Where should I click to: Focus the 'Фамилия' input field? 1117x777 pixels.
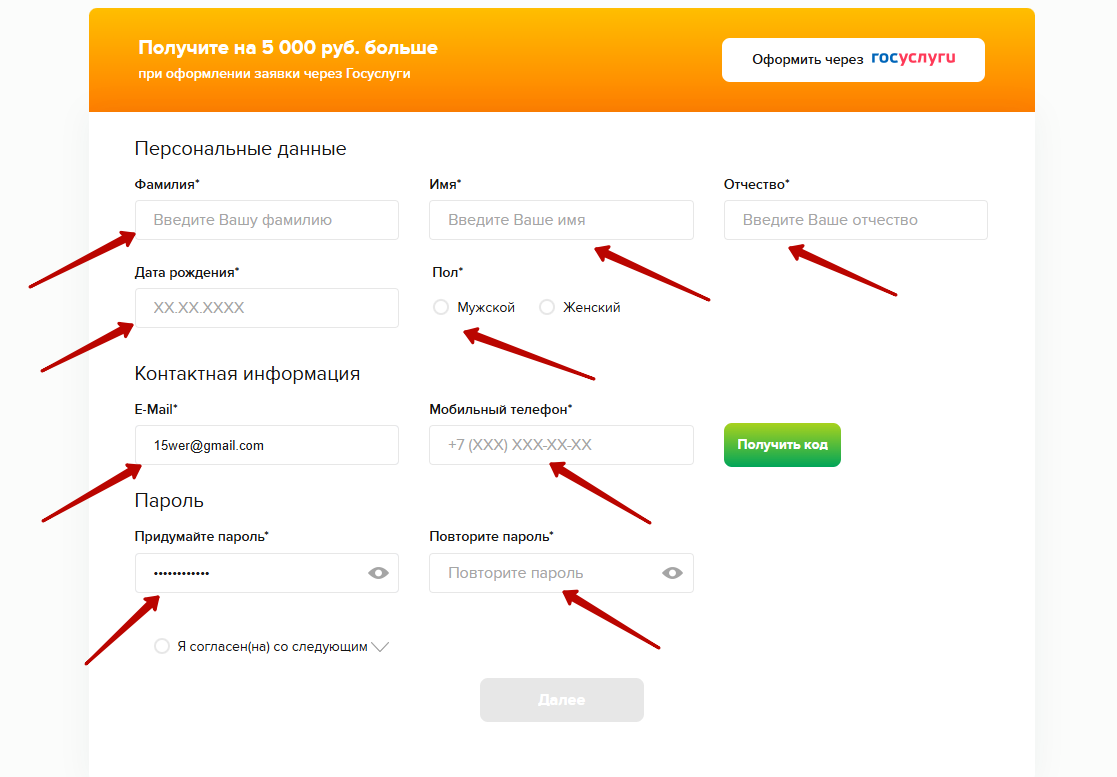[266, 220]
